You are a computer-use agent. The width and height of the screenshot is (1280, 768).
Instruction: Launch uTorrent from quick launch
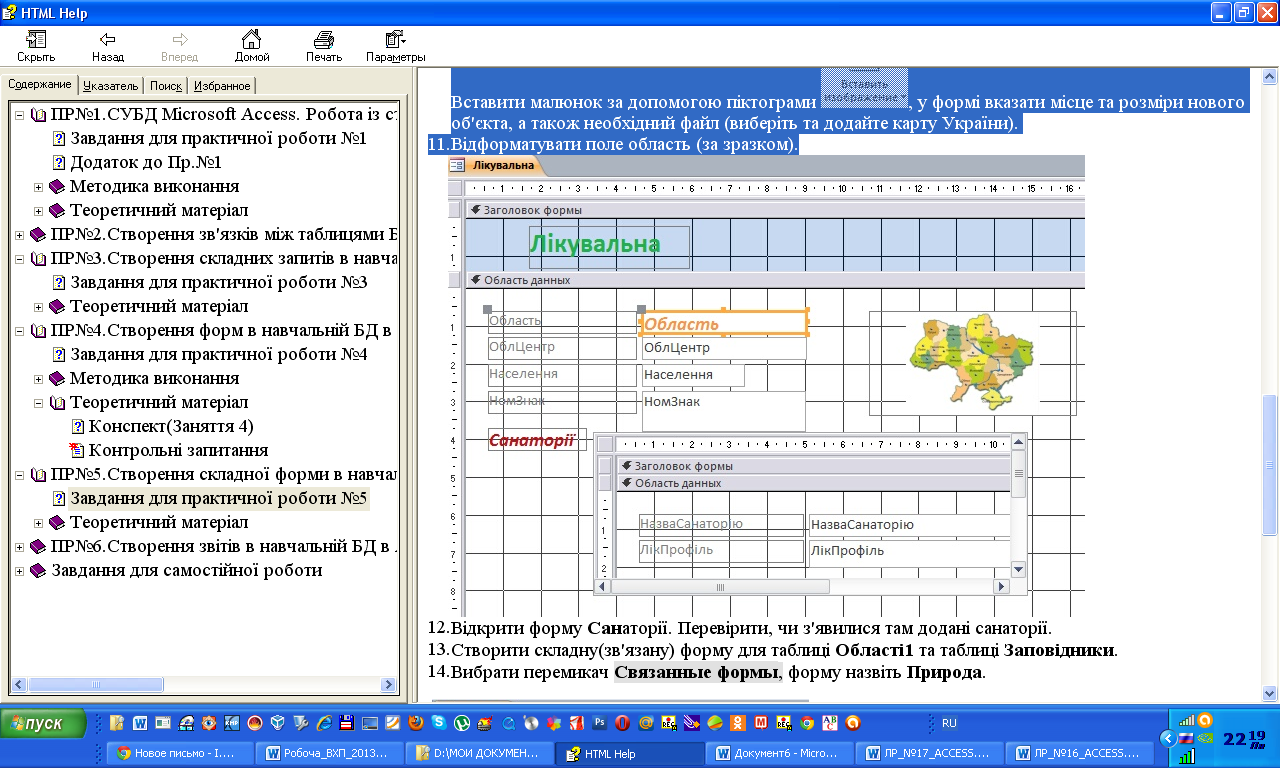pos(462,723)
